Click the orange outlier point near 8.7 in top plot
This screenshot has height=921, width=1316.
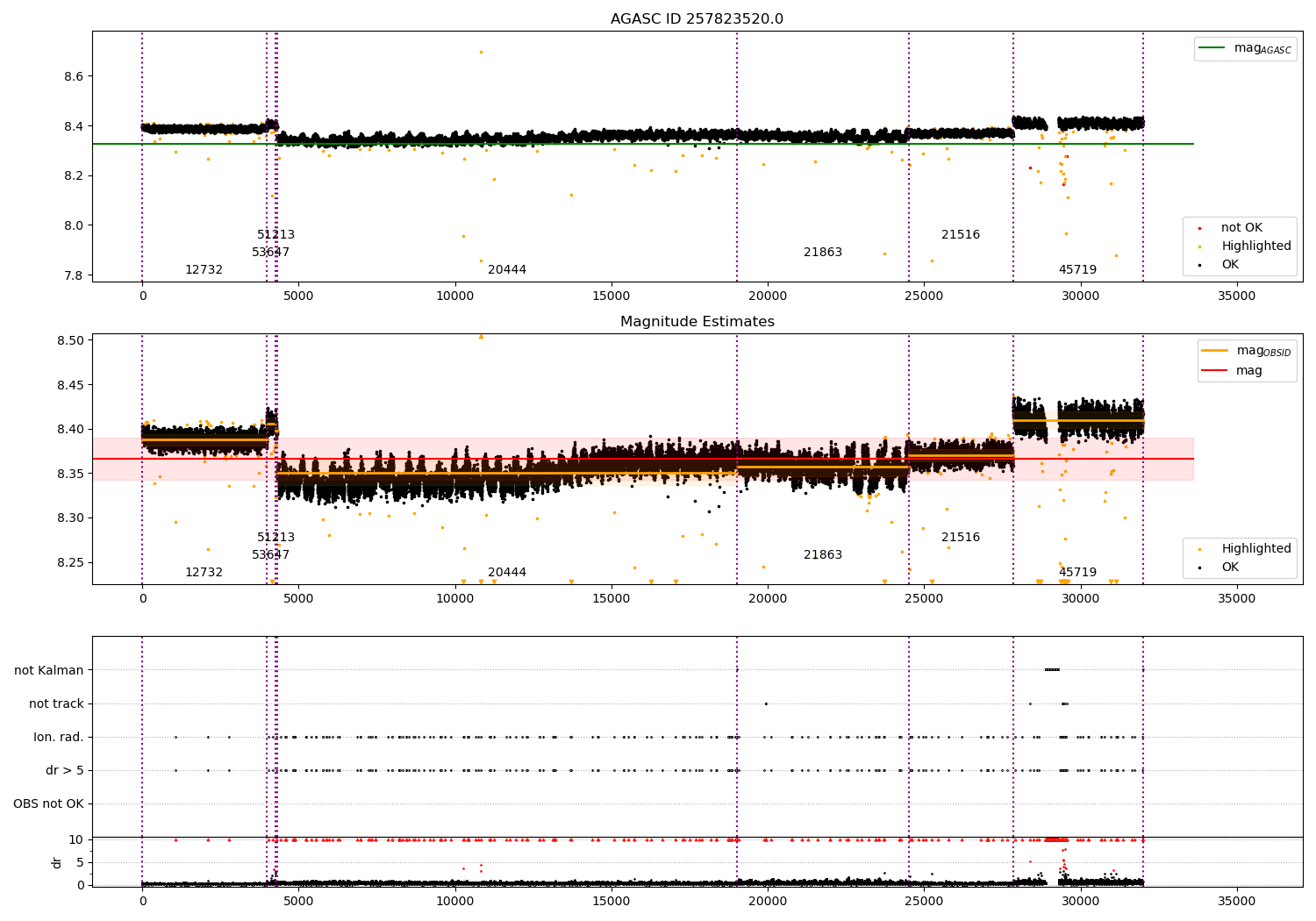click(481, 52)
